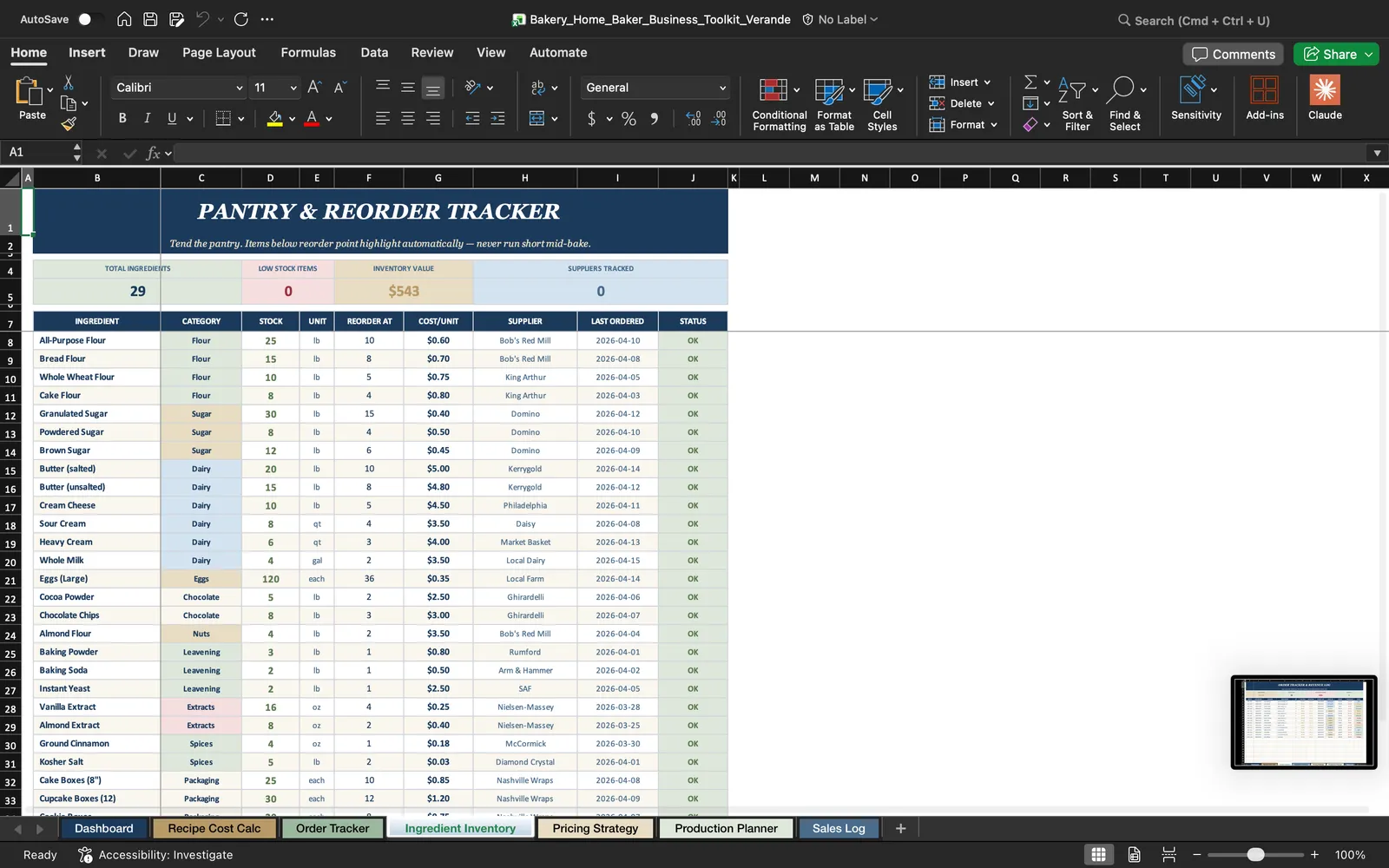Viewport: 1389px width, 868px height.
Task: Click the Decrease Decimal icon
Action: click(x=719, y=118)
